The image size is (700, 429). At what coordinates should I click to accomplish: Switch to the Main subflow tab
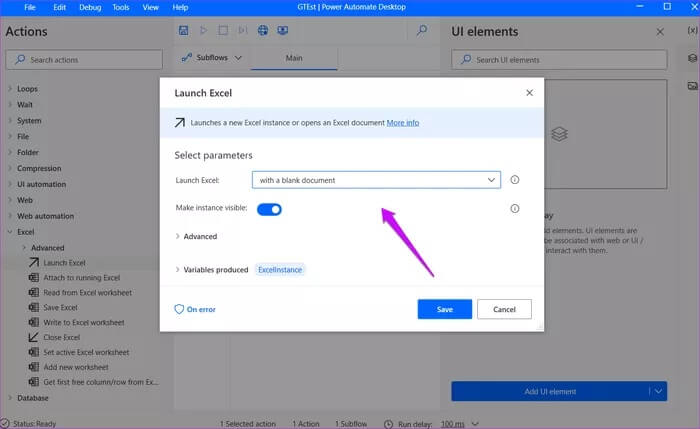[294, 58]
